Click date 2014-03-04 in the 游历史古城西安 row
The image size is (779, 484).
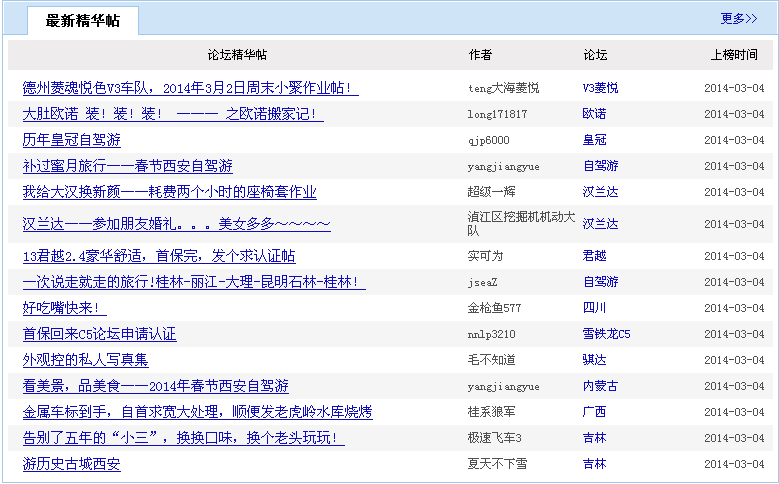[x=734, y=464]
